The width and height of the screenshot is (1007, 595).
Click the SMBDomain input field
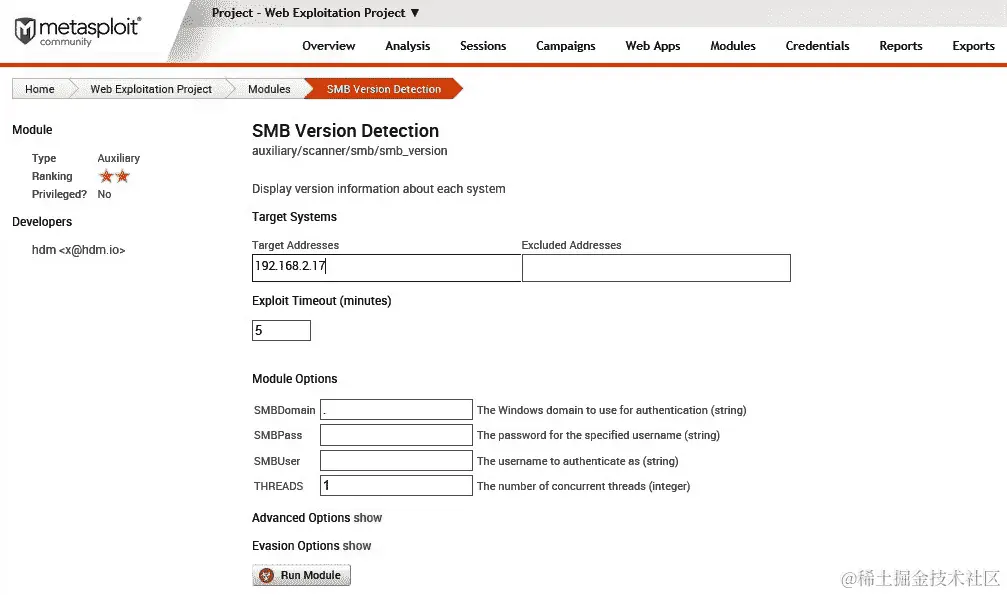(396, 410)
